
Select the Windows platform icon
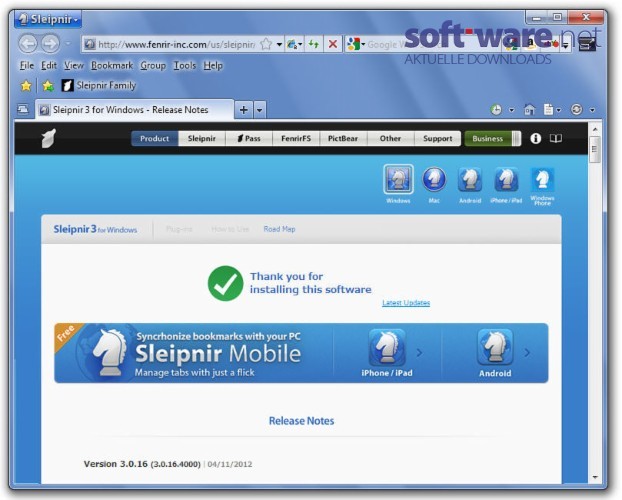pos(398,184)
